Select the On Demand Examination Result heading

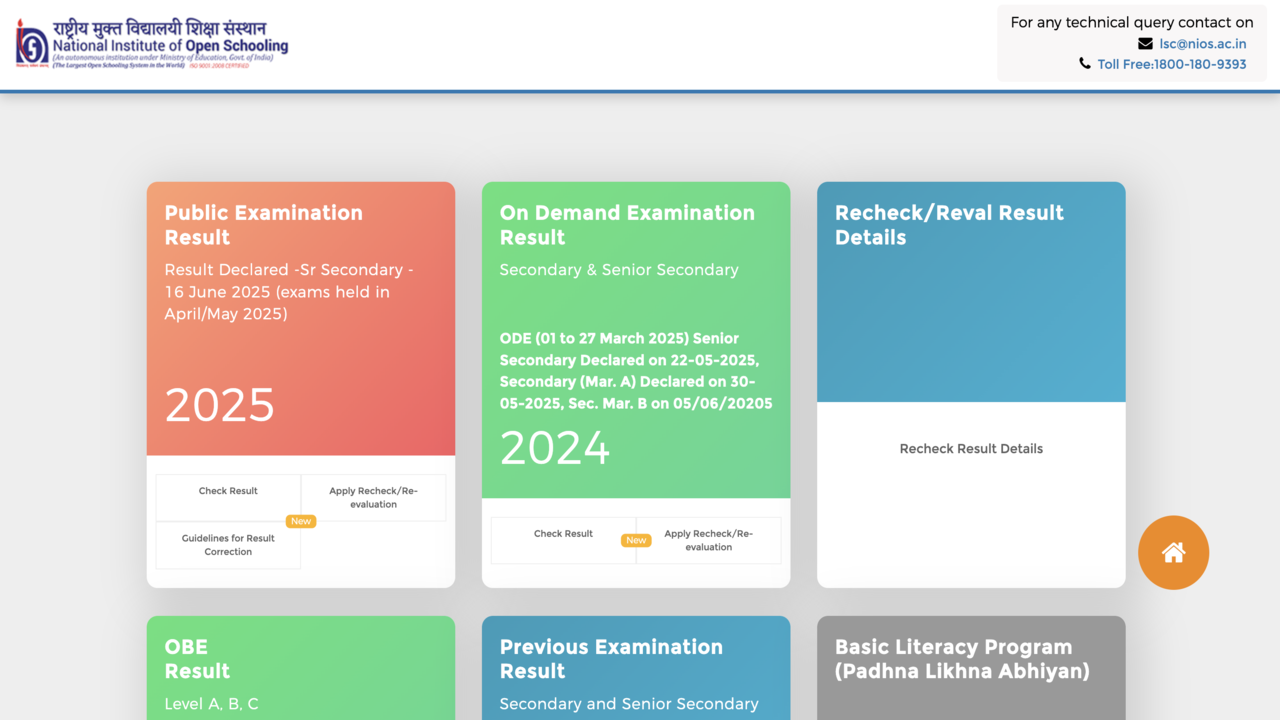[627, 225]
